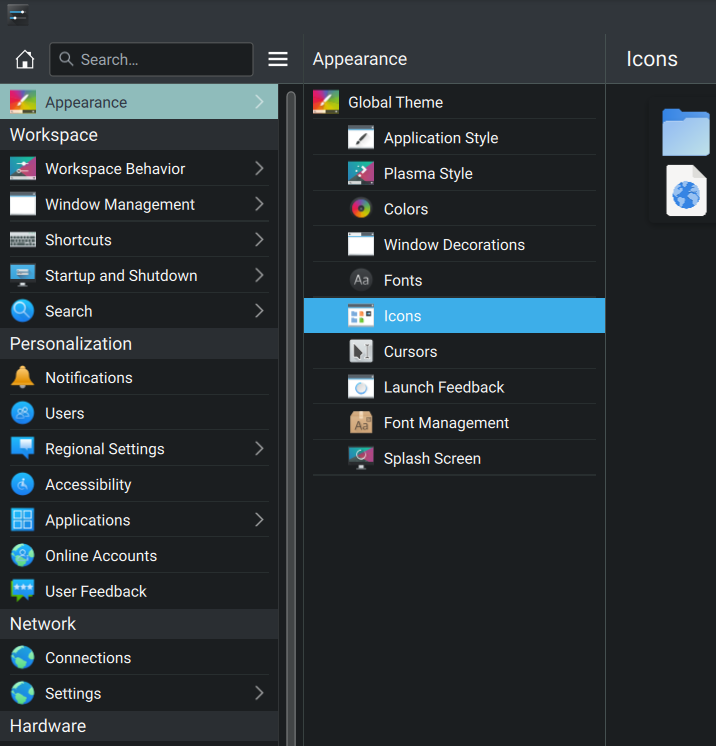Image resolution: width=716 pixels, height=746 pixels.
Task: Open Users settings
Action: point(139,413)
